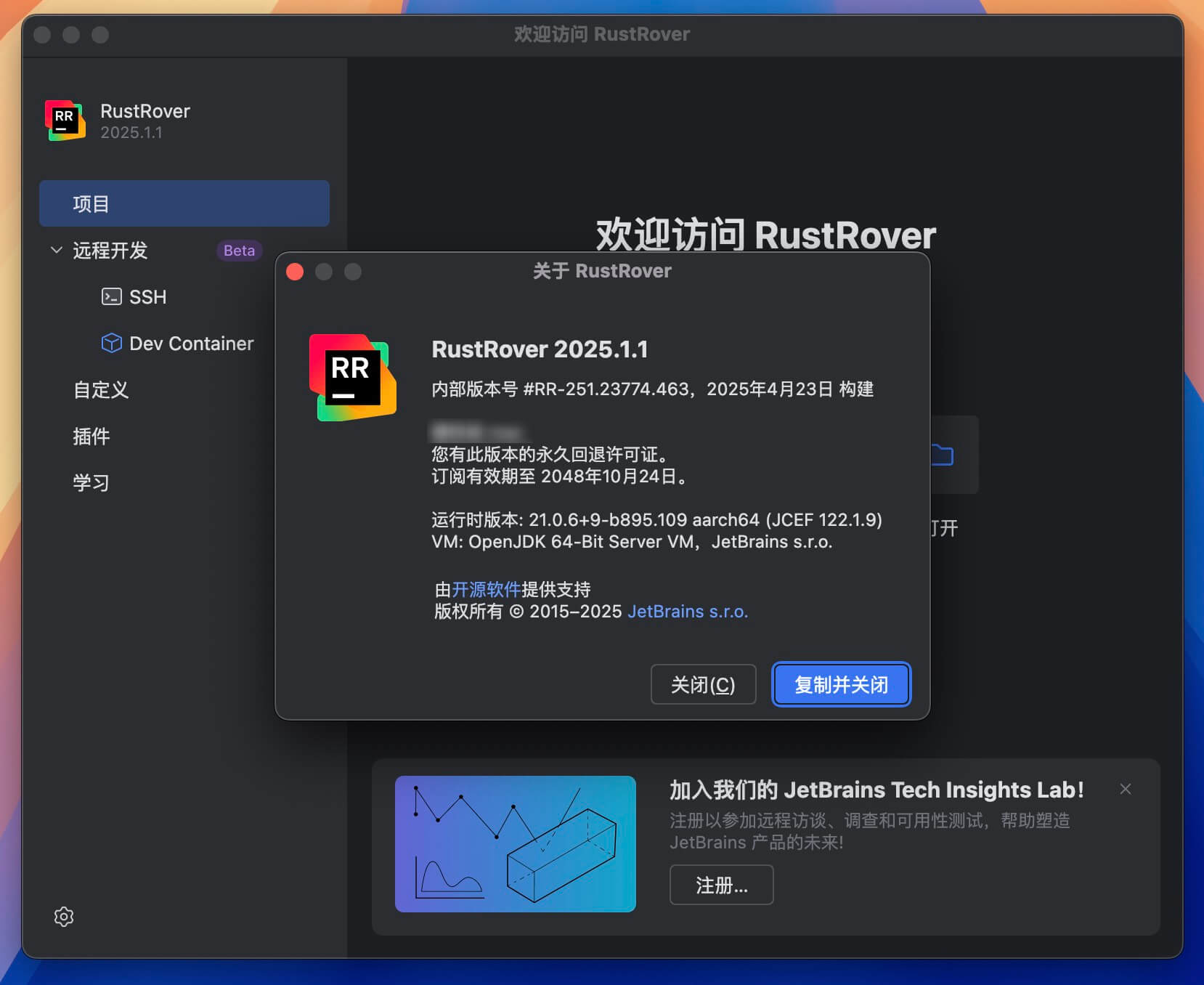
Task: Follow the 开源软件 link
Action: click(x=486, y=589)
